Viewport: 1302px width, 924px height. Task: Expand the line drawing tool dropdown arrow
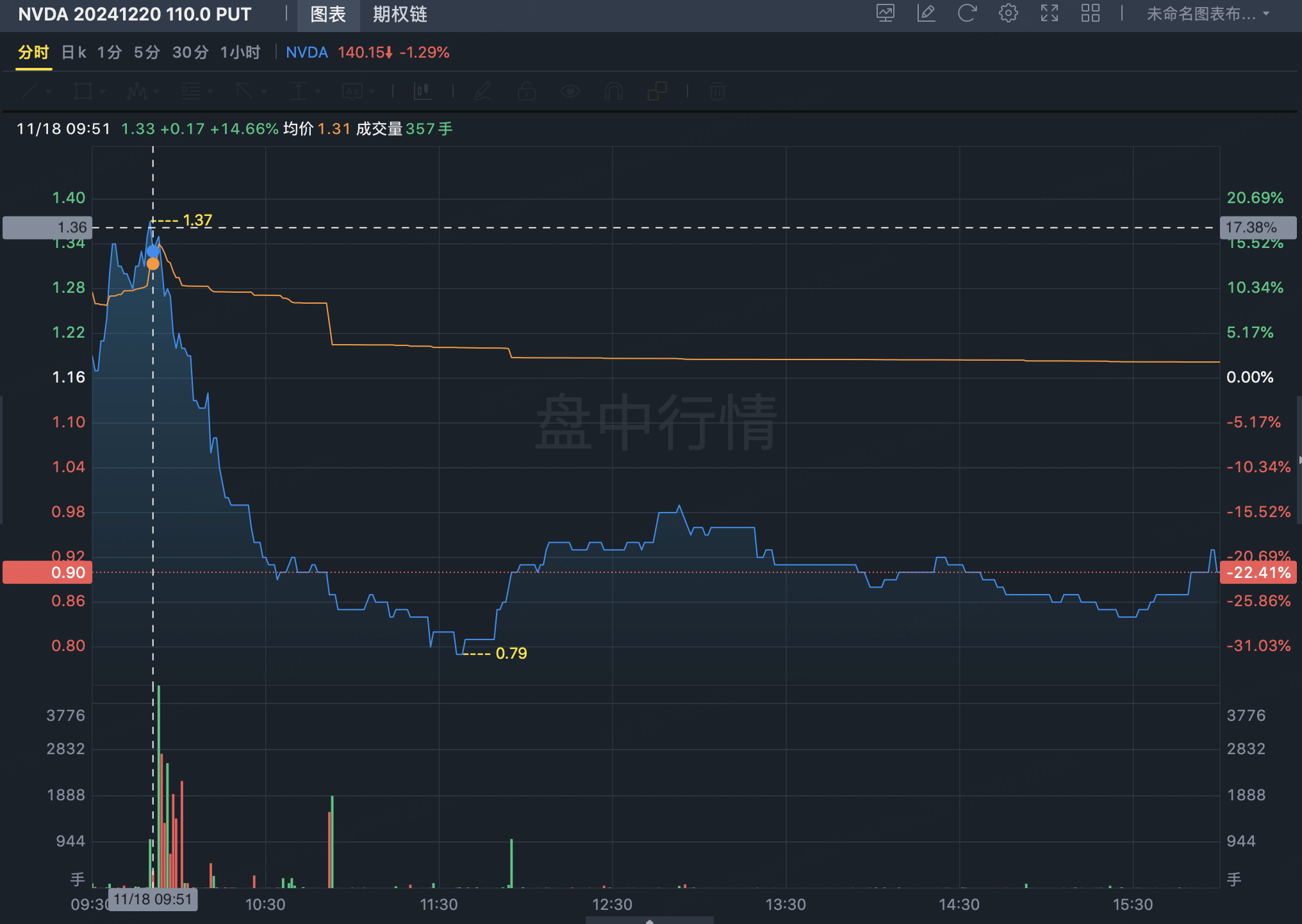coord(49,92)
